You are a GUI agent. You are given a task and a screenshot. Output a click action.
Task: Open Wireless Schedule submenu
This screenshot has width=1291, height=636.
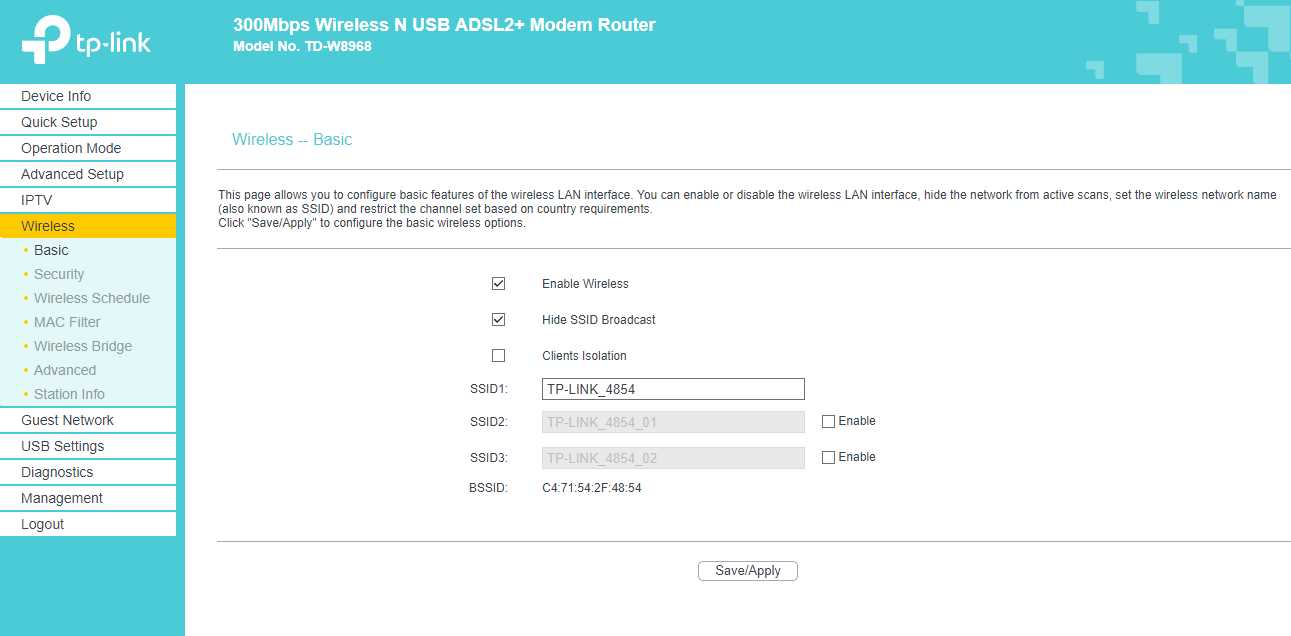(x=92, y=298)
